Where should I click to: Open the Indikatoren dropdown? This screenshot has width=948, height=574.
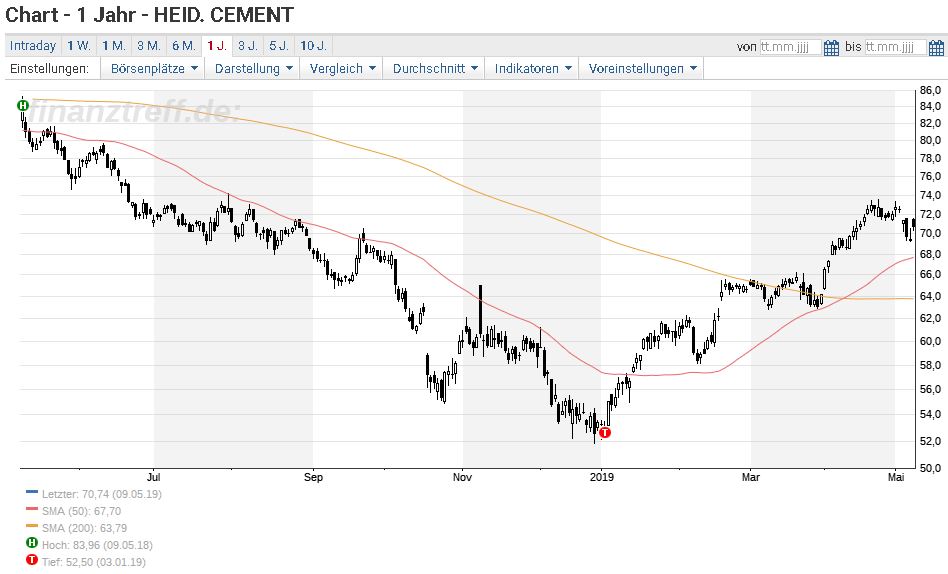pyautogui.click(x=533, y=68)
